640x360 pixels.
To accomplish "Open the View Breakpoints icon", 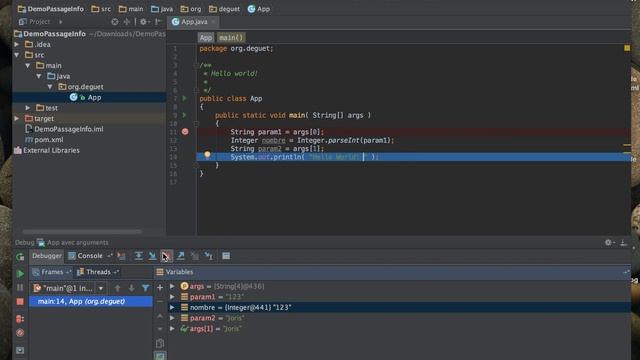I will pos(20,319).
